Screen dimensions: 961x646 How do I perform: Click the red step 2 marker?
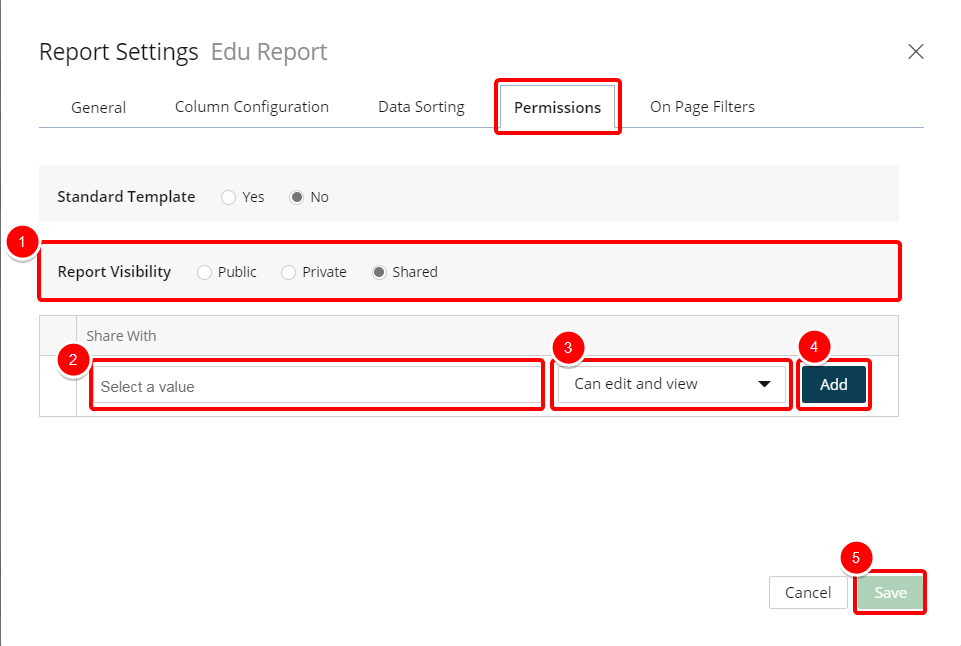[73, 360]
